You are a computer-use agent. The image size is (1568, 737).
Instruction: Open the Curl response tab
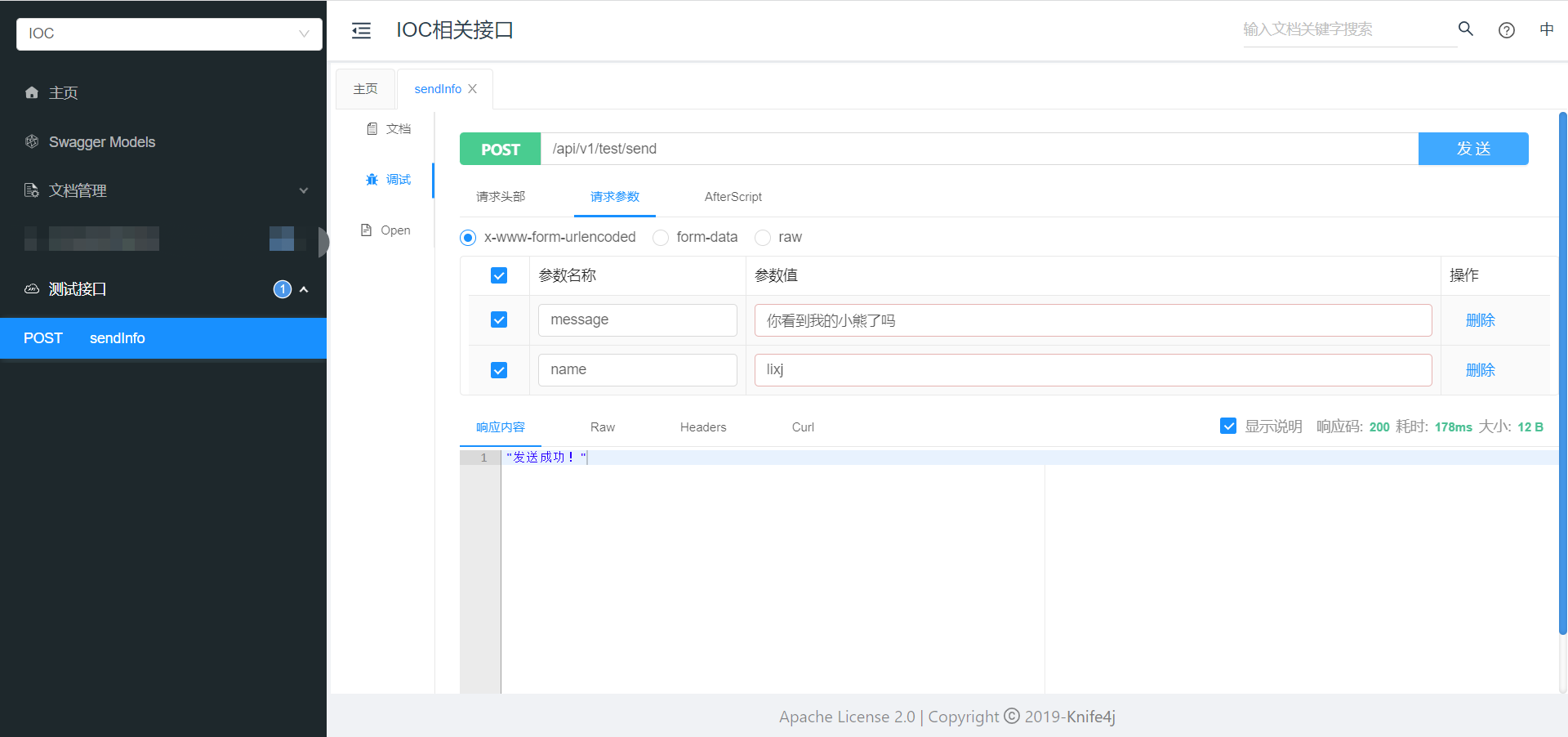click(803, 427)
